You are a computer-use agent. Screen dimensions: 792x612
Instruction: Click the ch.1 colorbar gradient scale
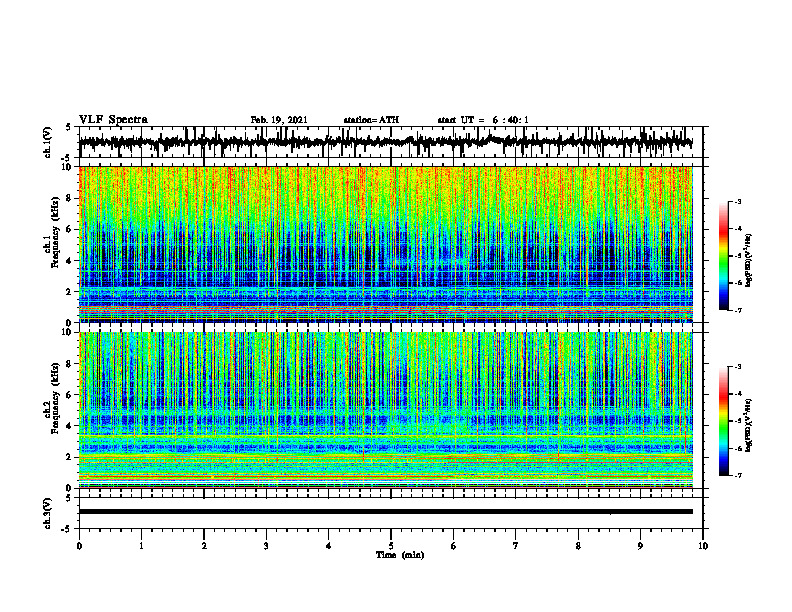point(723,256)
